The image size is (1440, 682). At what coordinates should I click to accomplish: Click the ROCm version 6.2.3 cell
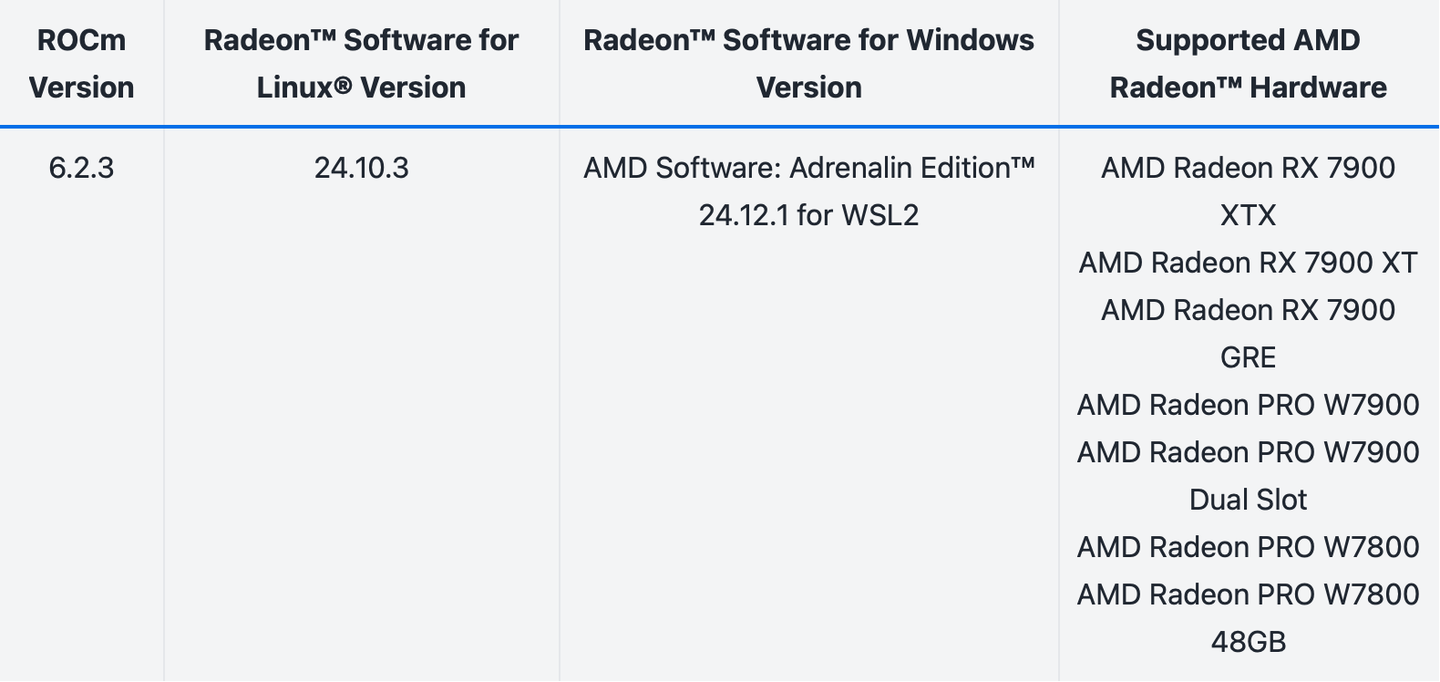81,168
